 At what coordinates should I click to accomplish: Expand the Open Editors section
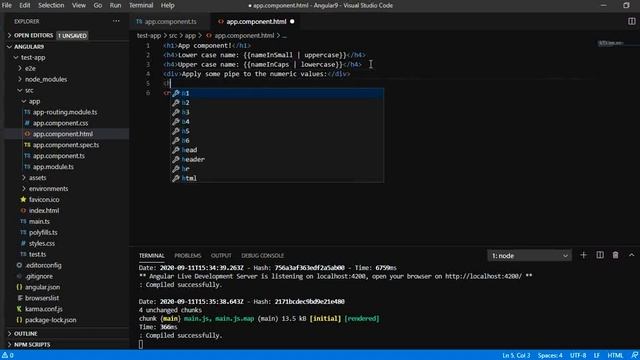click(67, 36)
